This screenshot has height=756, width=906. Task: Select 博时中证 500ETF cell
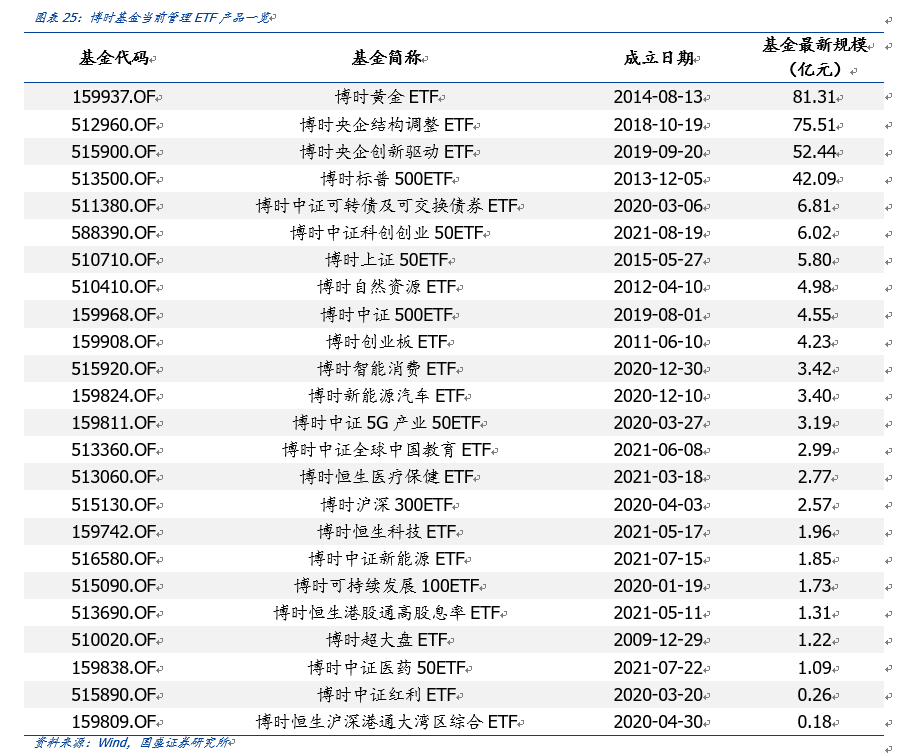pos(387,314)
